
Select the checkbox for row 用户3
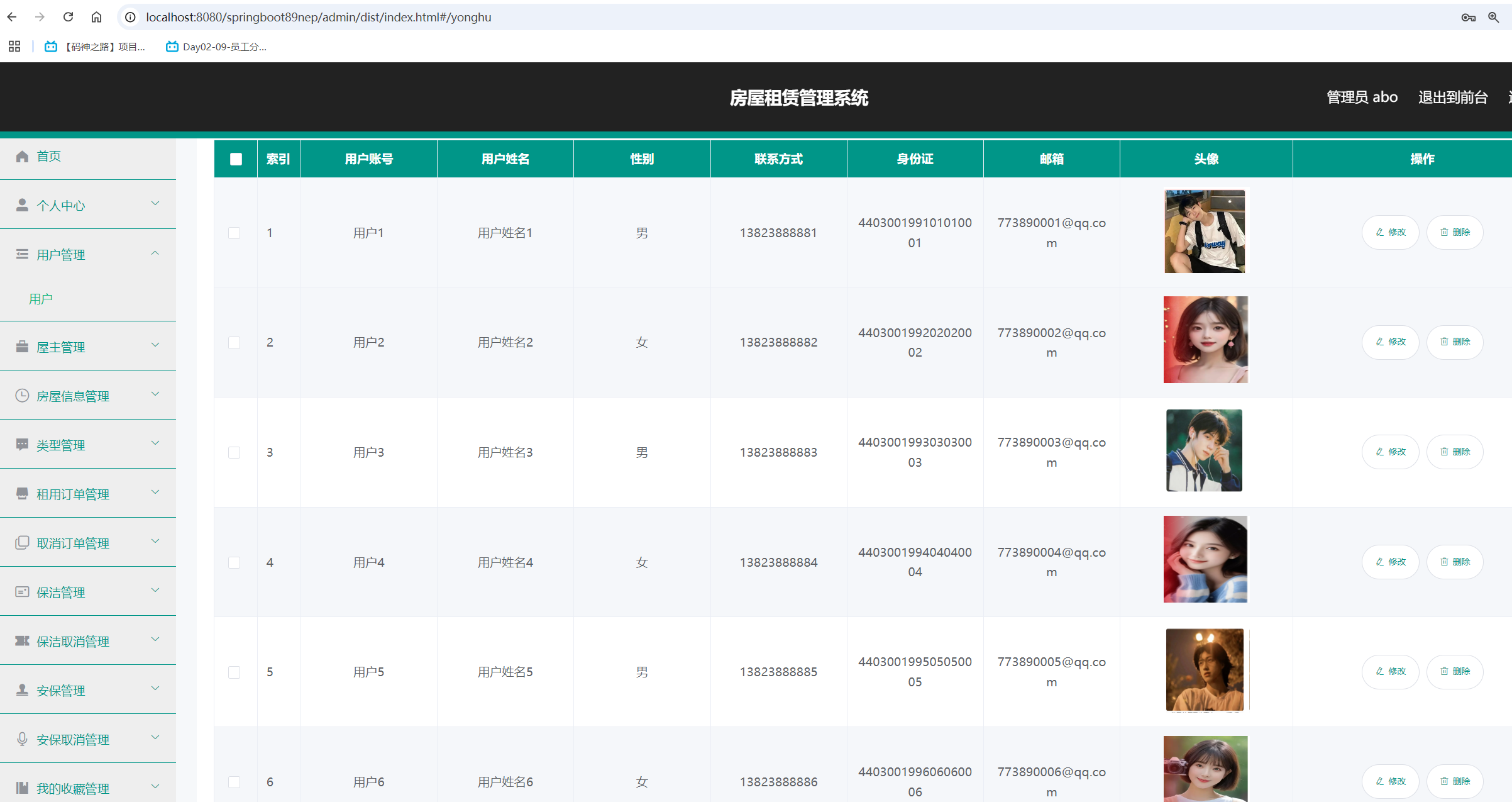234,452
